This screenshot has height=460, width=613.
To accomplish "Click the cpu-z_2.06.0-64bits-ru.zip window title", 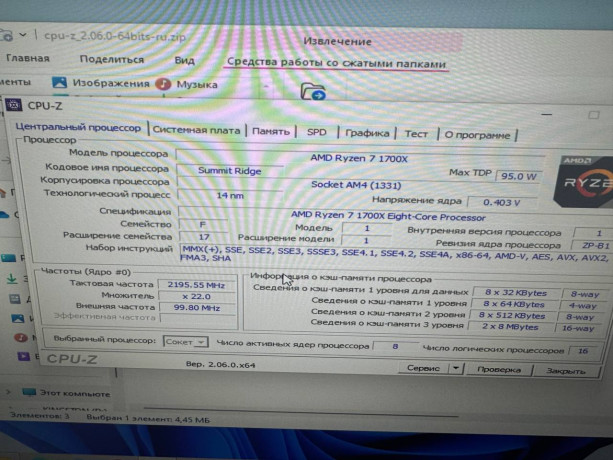I will pyautogui.click(x=115, y=37).
